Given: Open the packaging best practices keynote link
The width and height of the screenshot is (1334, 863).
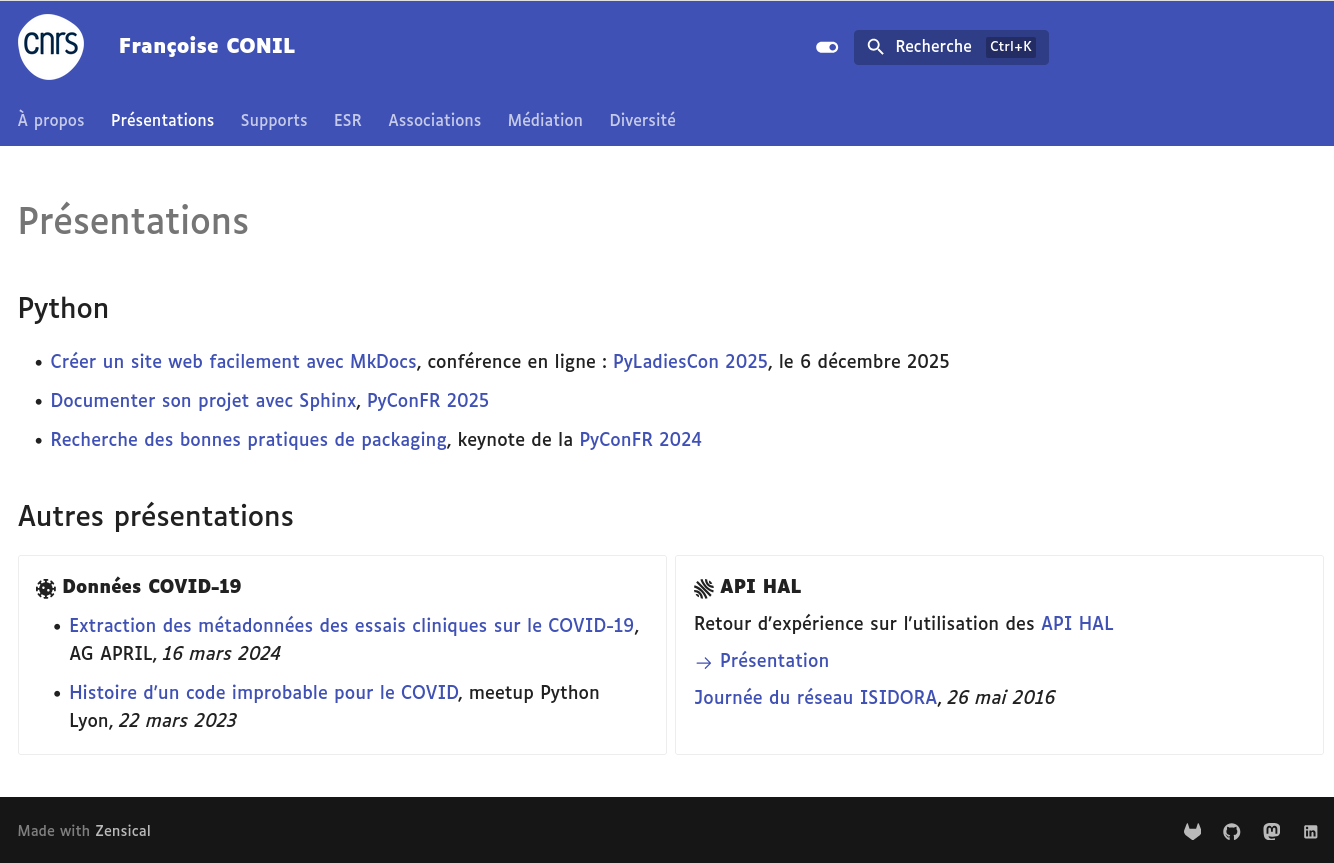Looking at the screenshot, I should click(x=248, y=440).
